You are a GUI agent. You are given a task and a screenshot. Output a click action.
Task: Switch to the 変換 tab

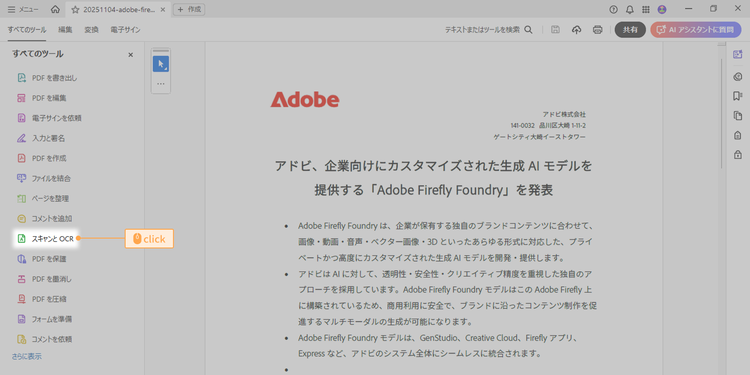click(91, 30)
